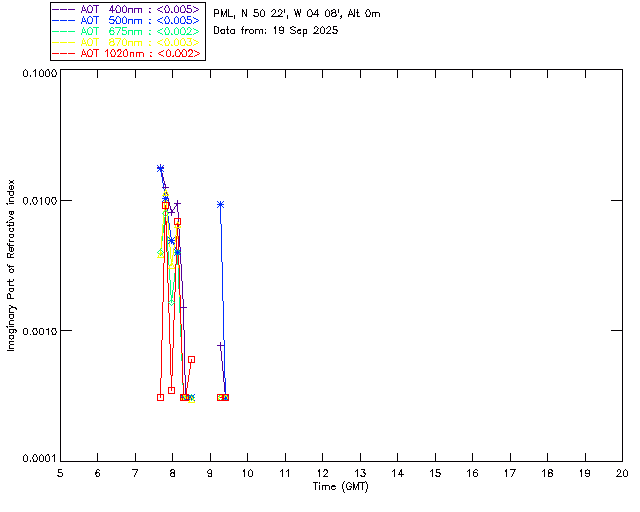This screenshot has width=640, height=512.
Task: Click the isolated blue asterisk near 0.0100 after 9
Action: click(x=220, y=205)
